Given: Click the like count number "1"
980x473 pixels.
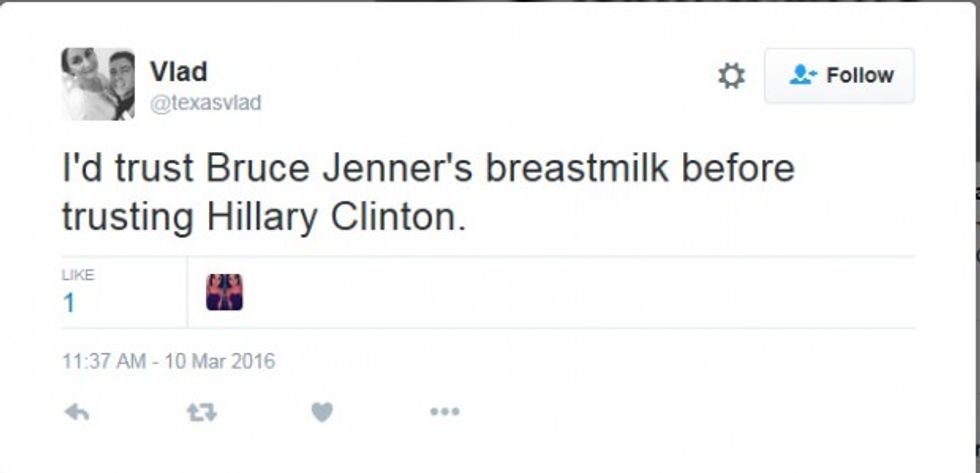Looking at the screenshot, I should [x=69, y=304].
